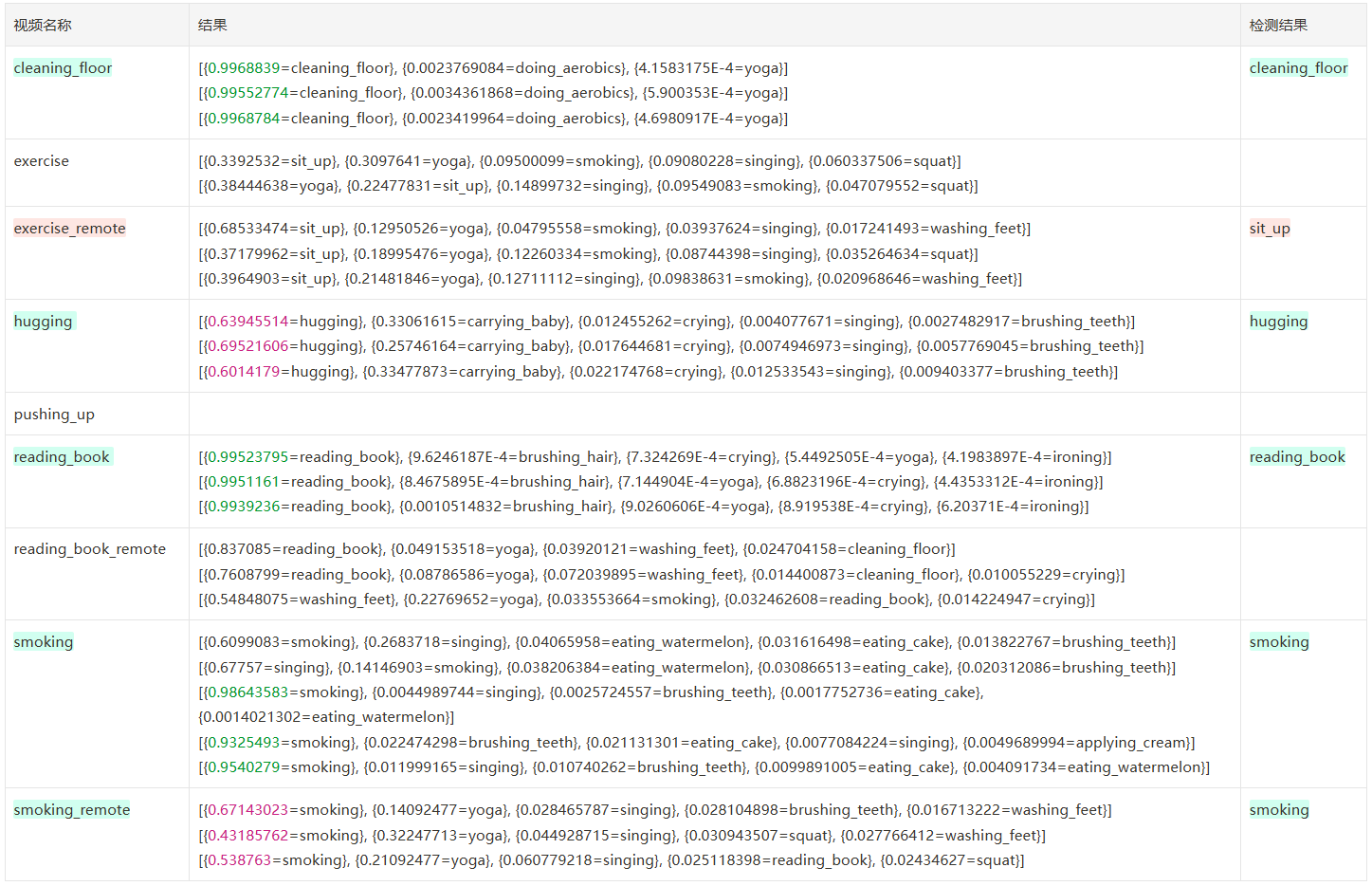The height and width of the screenshot is (886, 1372).
Task: Click the line starting 0.38444638=yoga
Action: [588, 186]
